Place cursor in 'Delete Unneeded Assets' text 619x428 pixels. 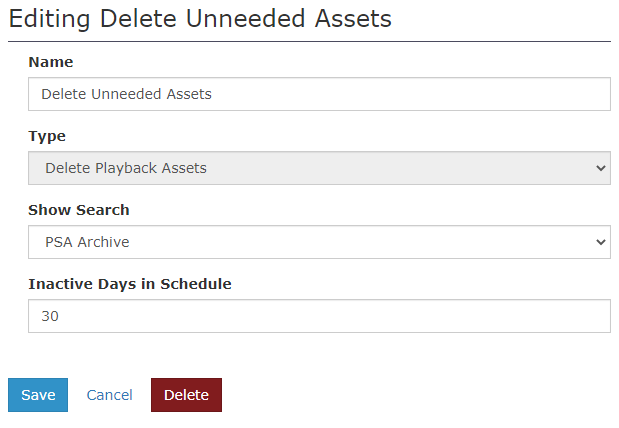126,94
